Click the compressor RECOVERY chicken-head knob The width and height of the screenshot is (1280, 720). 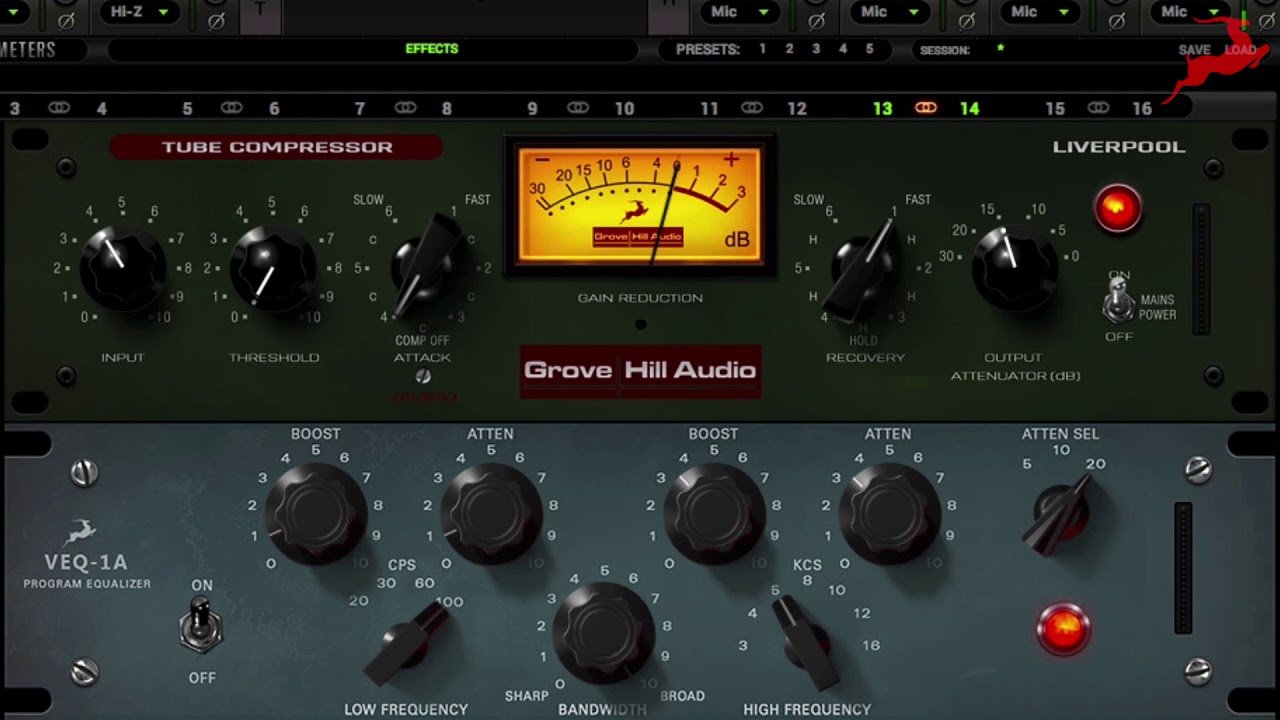[x=863, y=268]
